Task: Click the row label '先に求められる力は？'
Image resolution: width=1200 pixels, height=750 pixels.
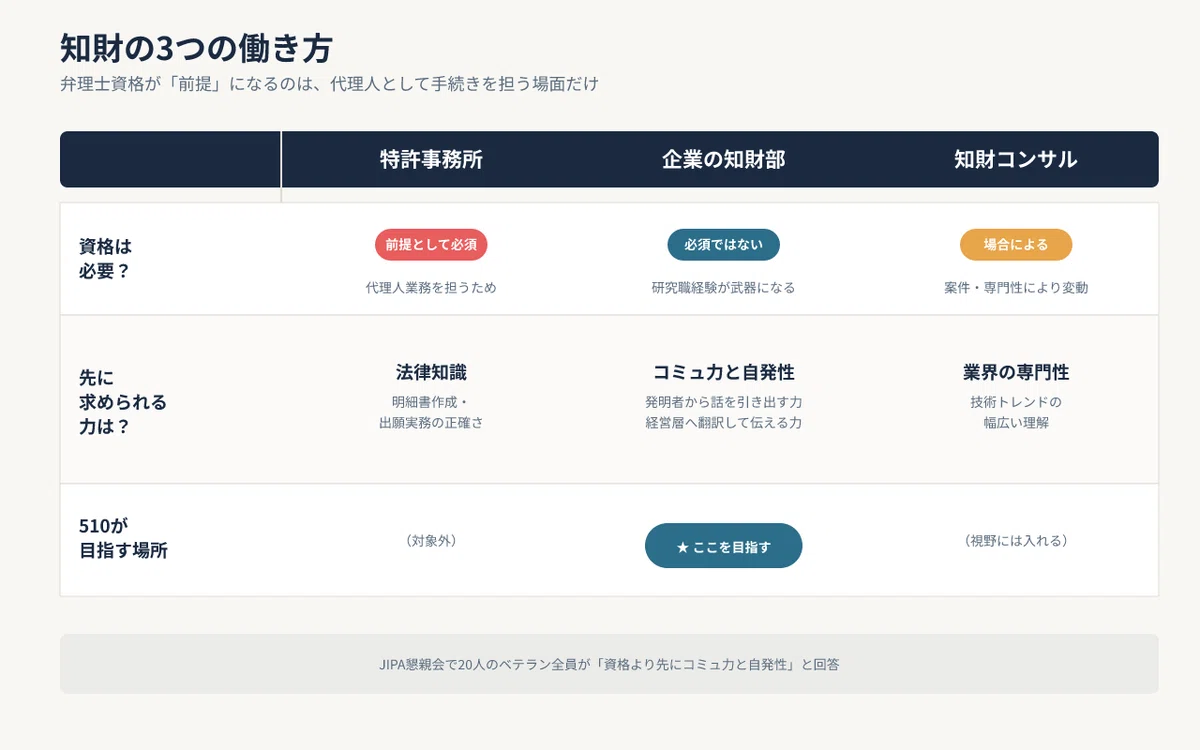Action: pyautogui.click(x=123, y=402)
